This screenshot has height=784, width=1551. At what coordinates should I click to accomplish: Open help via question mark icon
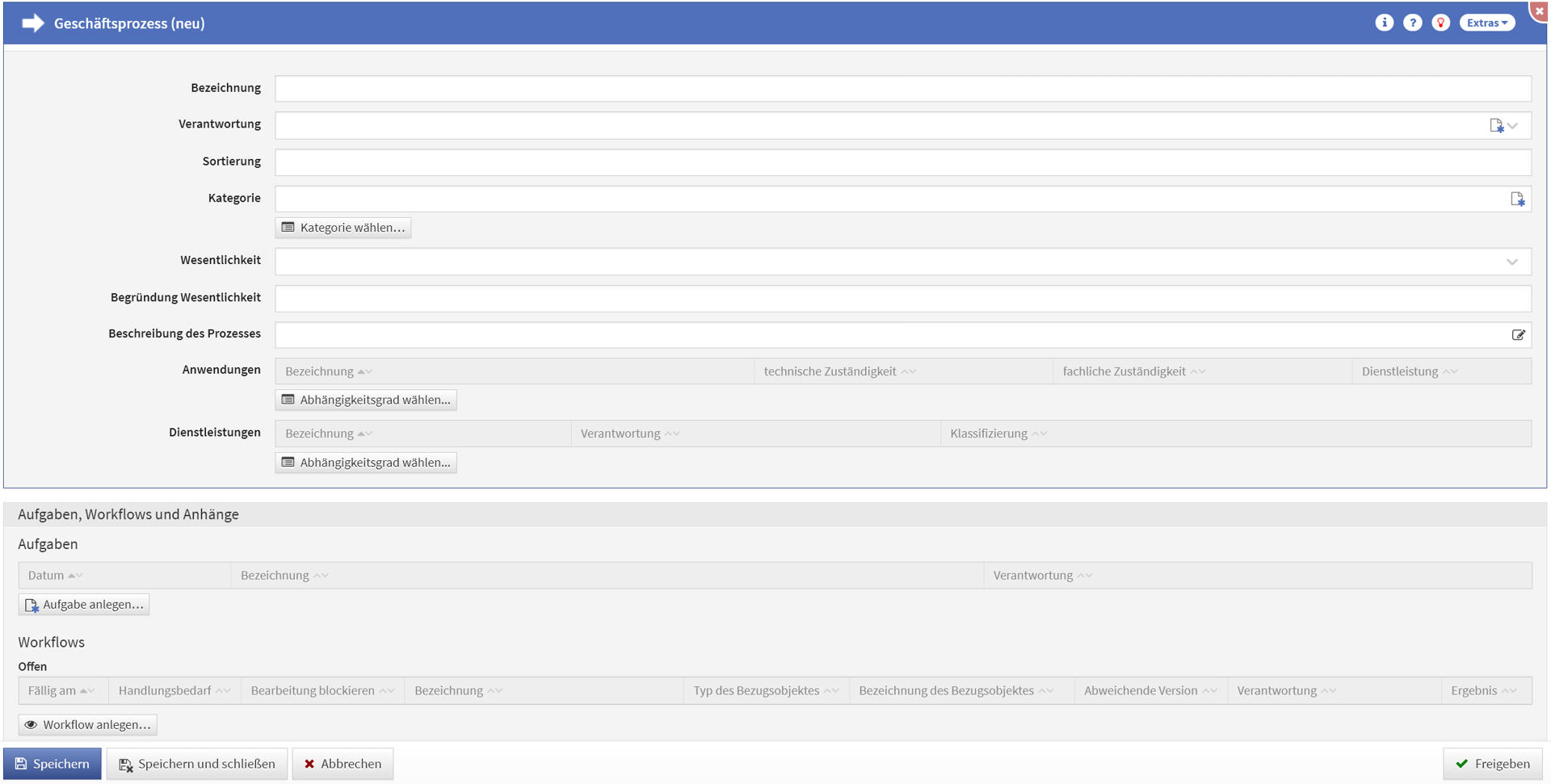pos(1412,23)
